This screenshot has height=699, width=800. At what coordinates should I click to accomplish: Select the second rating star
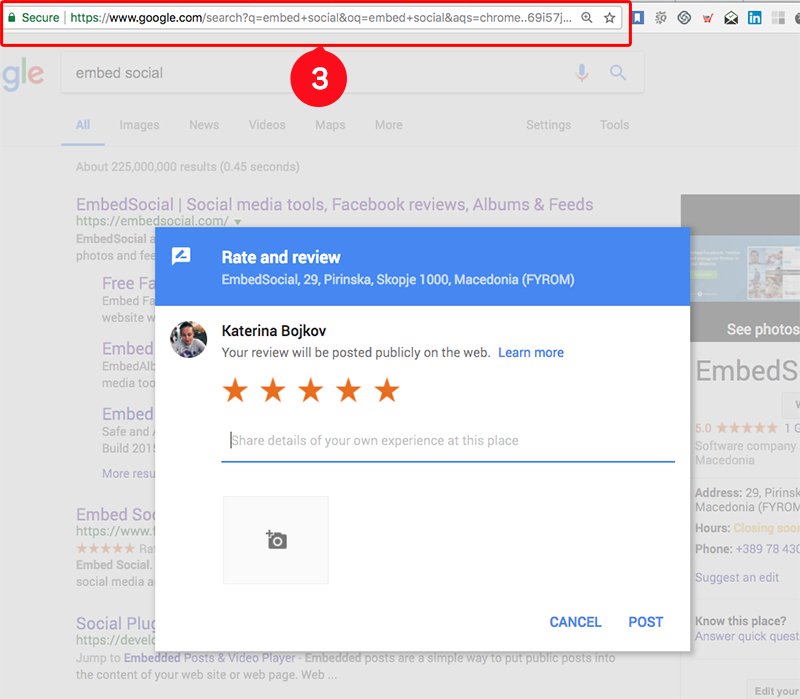pyautogui.click(x=273, y=390)
